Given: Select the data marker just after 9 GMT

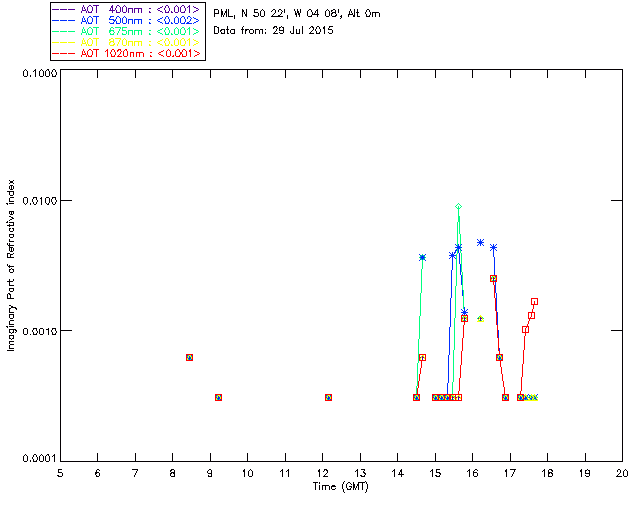Looking at the screenshot, I should click(218, 397).
